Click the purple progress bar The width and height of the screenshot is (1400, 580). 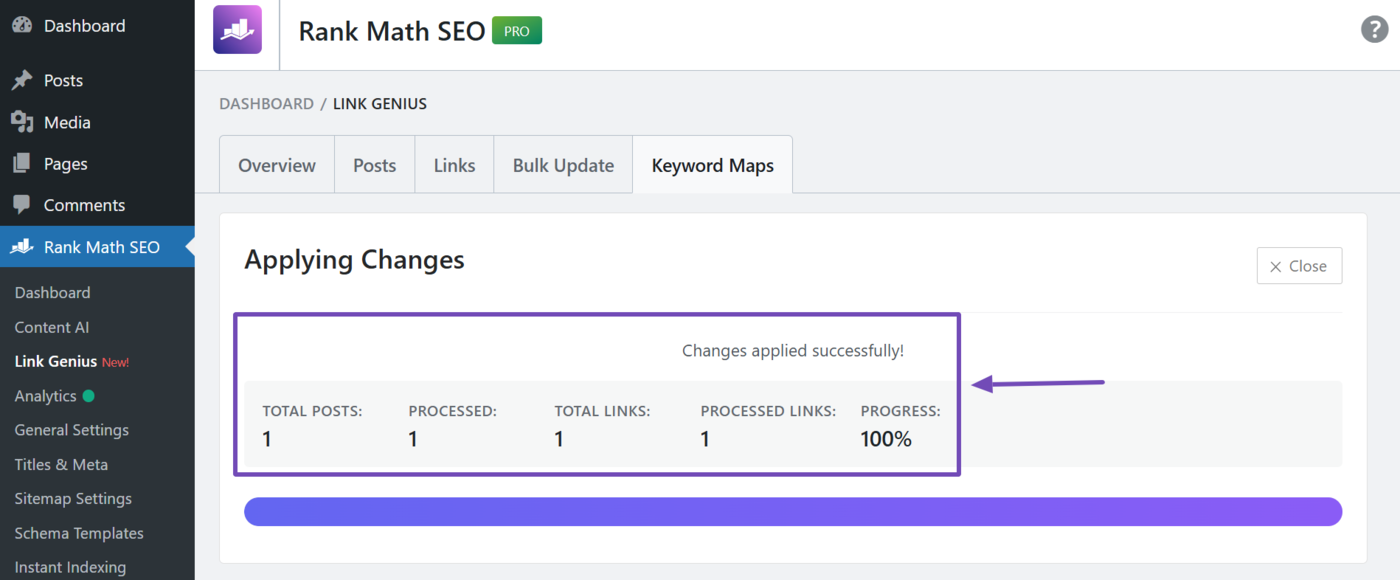pyautogui.click(x=793, y=511)
